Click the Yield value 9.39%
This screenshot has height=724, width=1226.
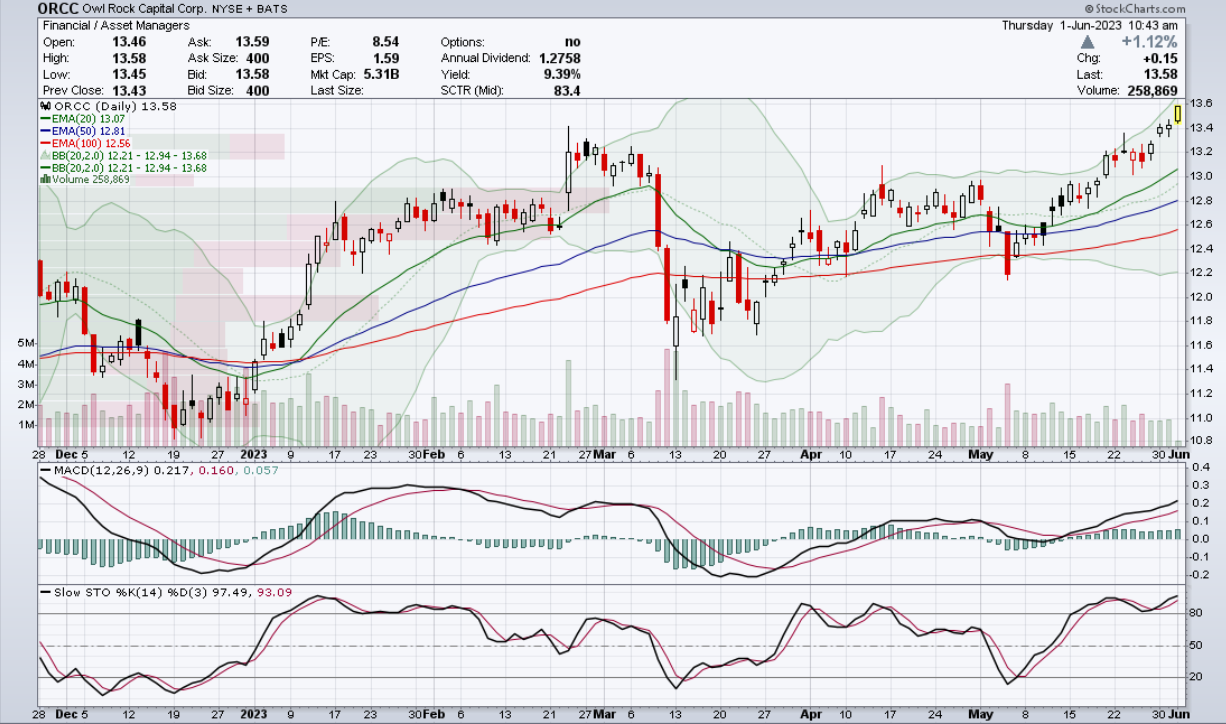[x=561, y=74]
